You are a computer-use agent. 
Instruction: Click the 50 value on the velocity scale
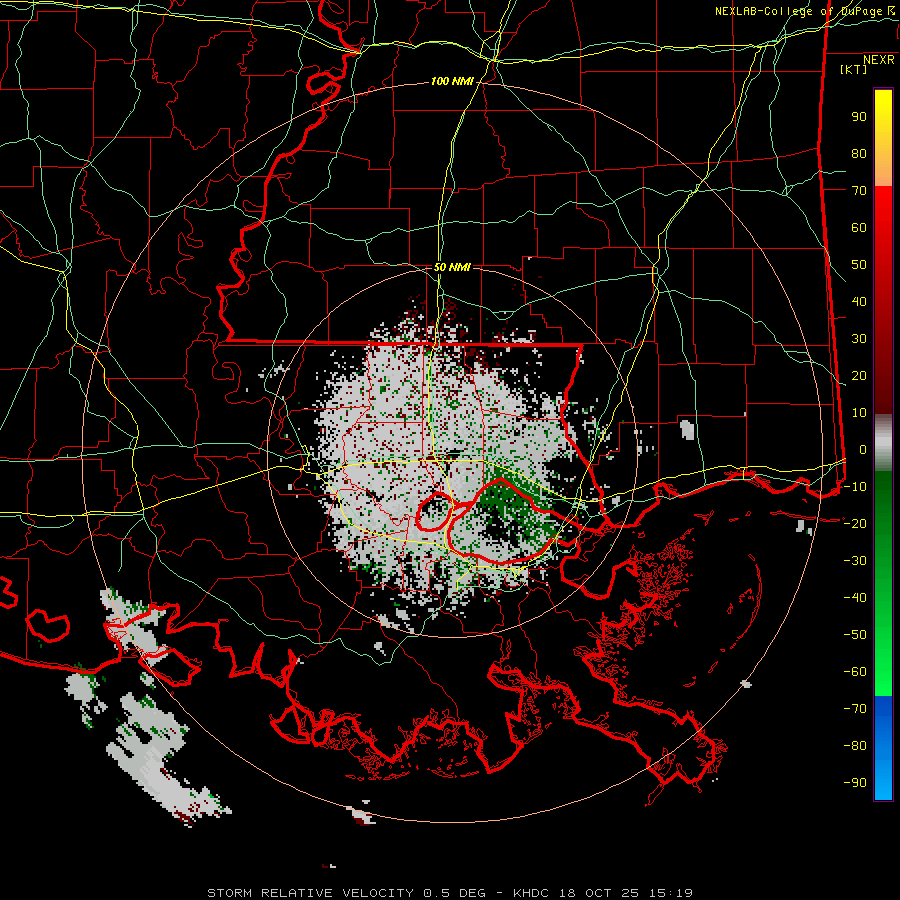coord(859,265)
